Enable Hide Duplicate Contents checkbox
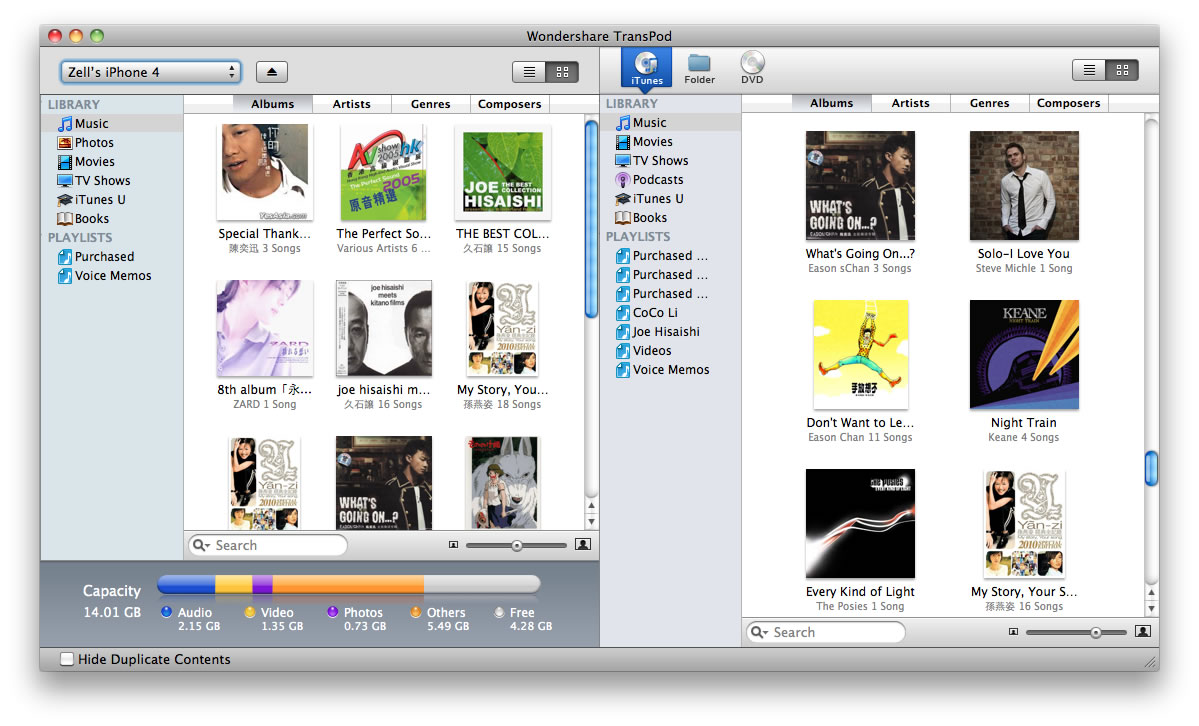Screen dimensions: 1199x726 67,659
